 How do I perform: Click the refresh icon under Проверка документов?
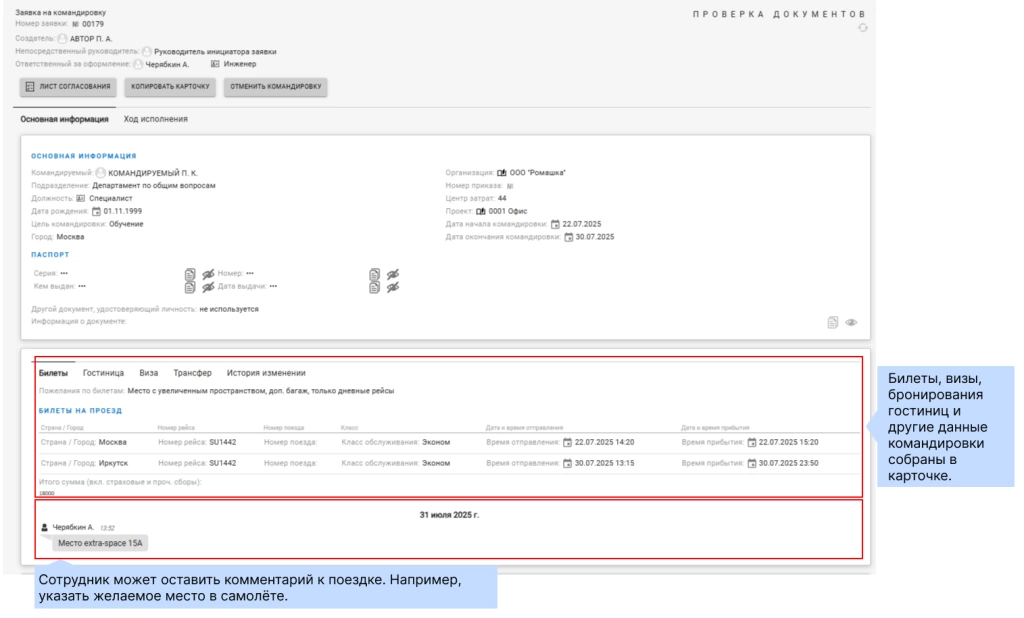coord(863,27)
